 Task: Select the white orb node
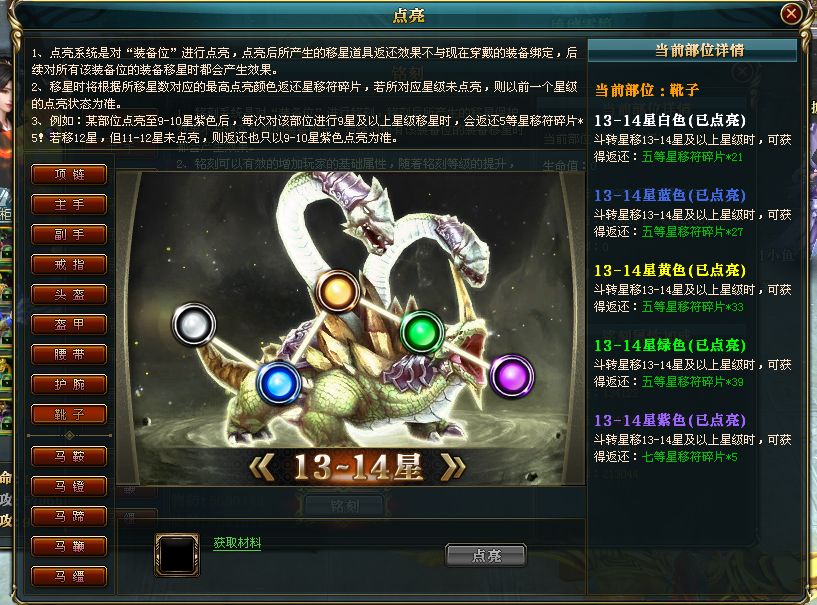194,325
